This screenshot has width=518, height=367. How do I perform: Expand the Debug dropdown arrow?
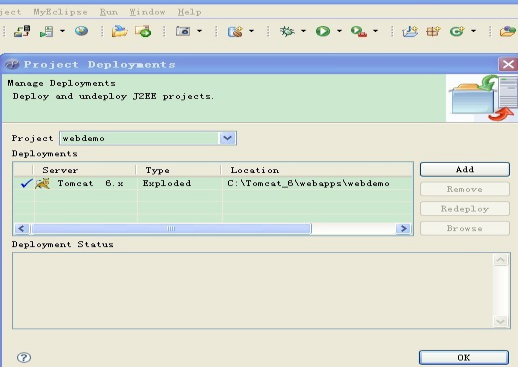[303, 31]
